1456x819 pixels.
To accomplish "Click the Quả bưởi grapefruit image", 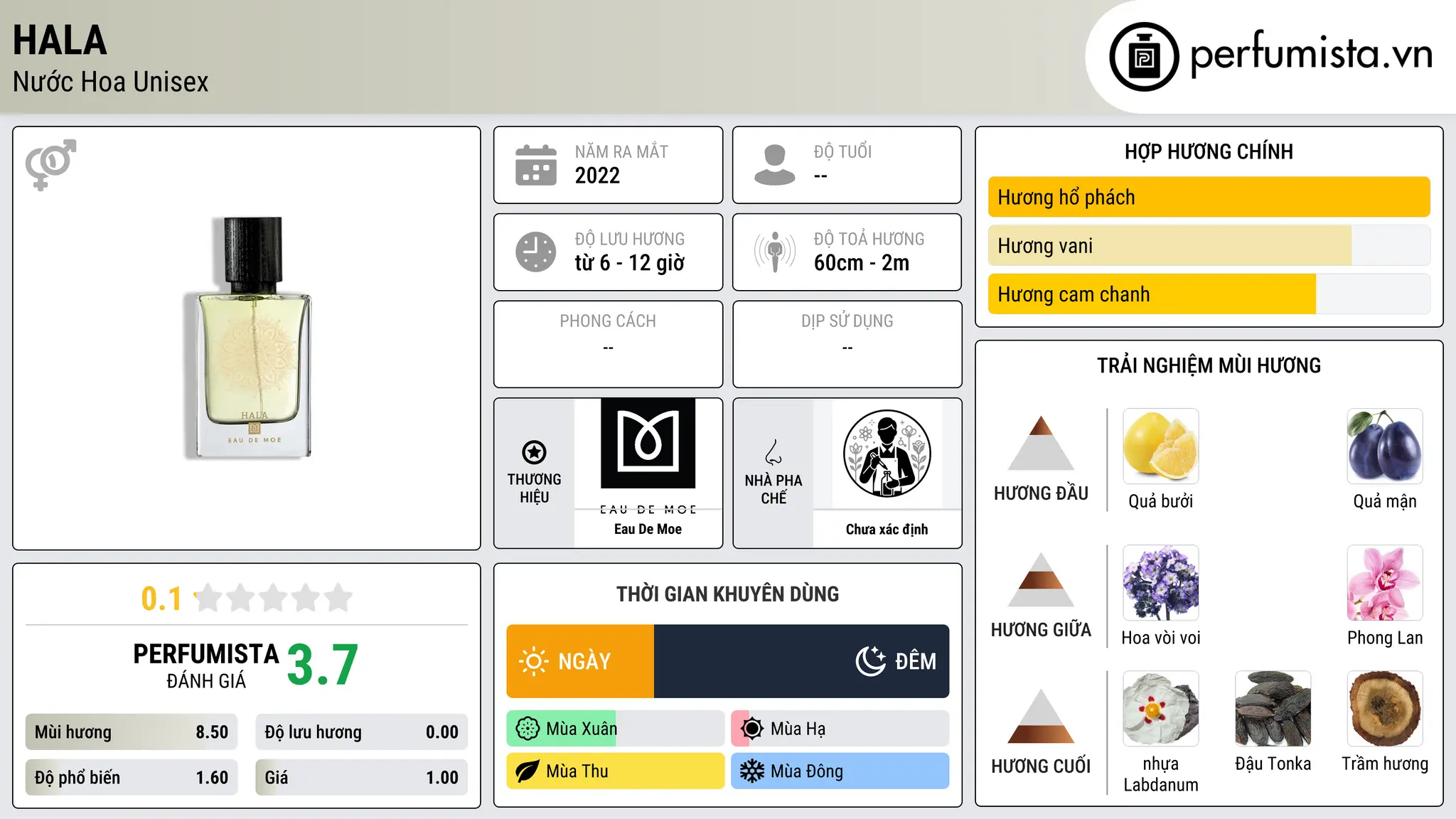I will point(1161,446).
